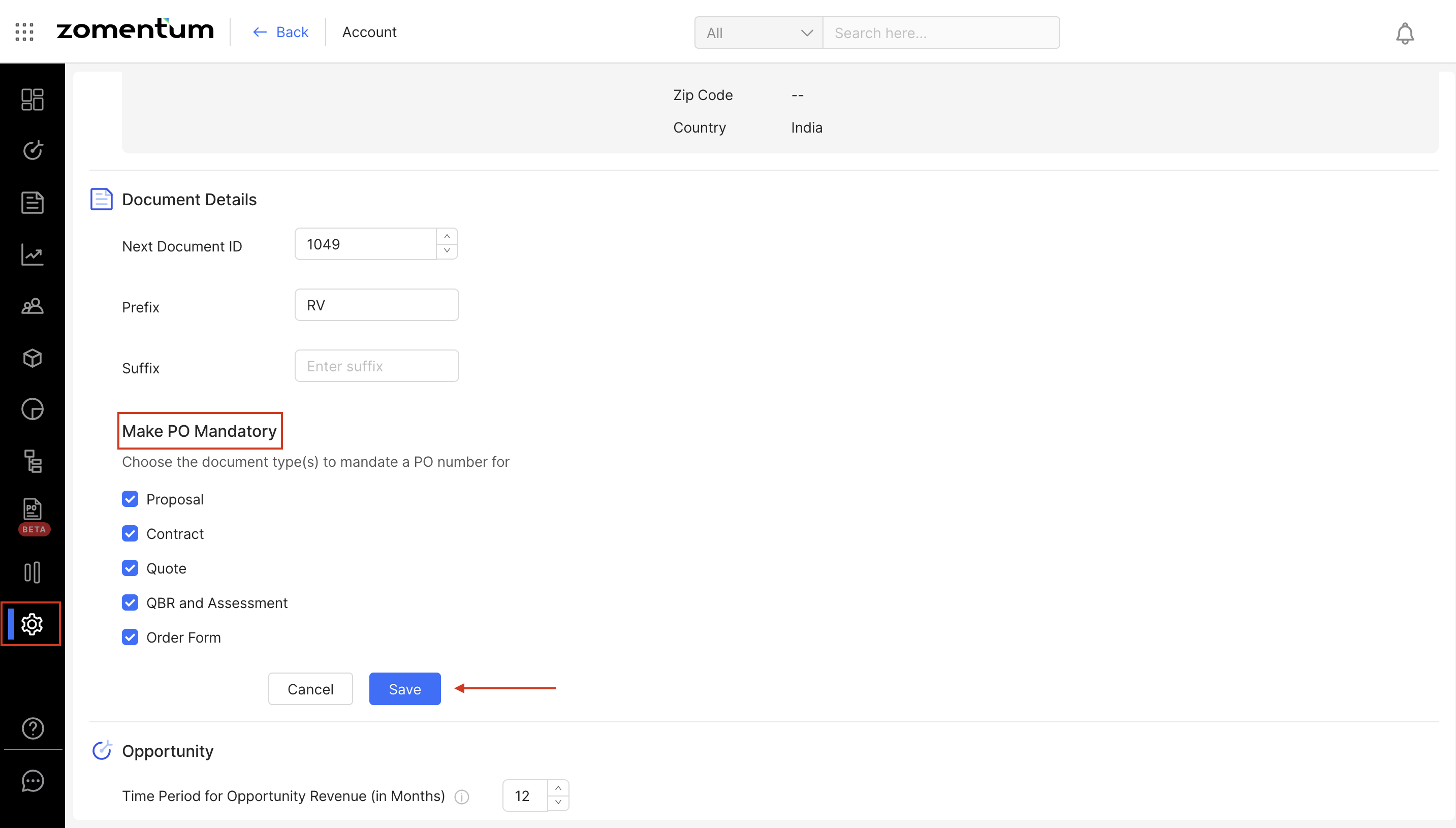The width and height of the screenshot is (1456, 828).
Task: Expand the All search filter dropdown
Action: pos(758,33)
